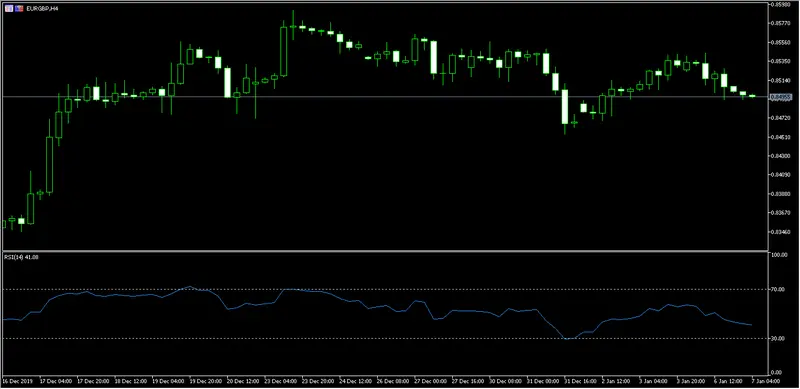This screenshot has width=800, height=389.
Task: Select the RSI 30 oversold dotted level
Action: [x=385, y=338]
